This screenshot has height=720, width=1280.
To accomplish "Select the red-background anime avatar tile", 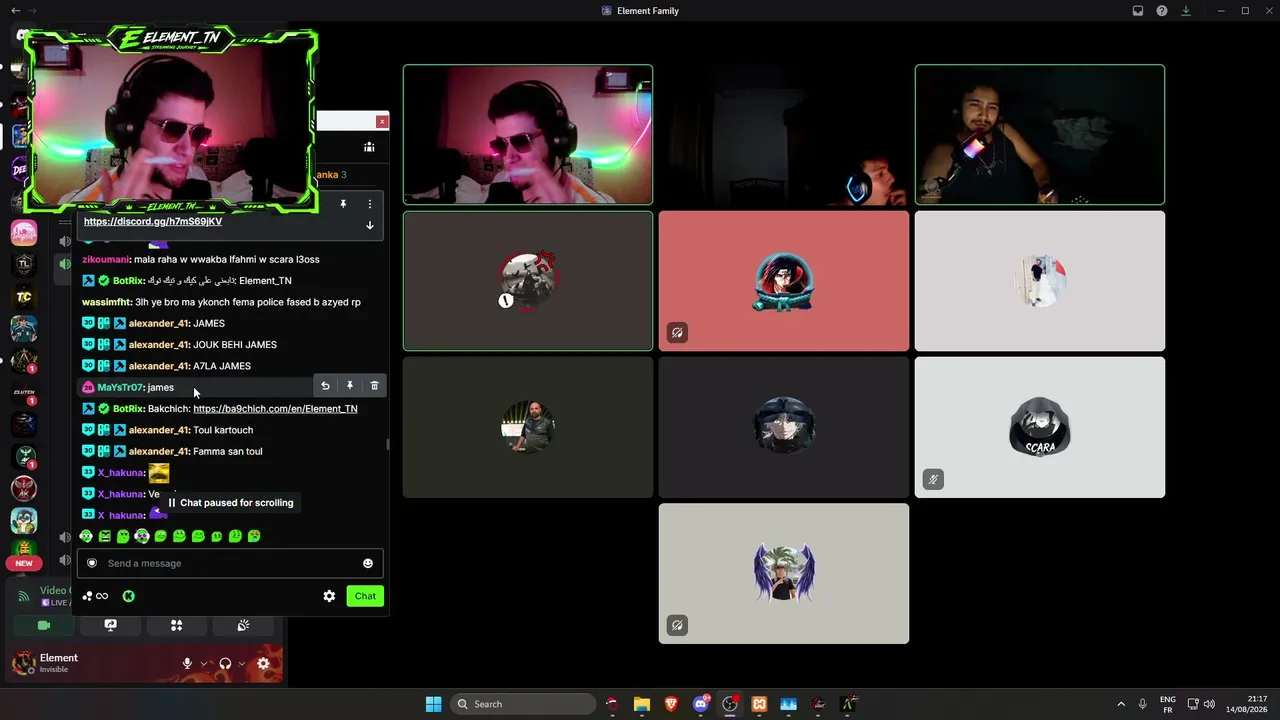I will (x=784, y=281).
